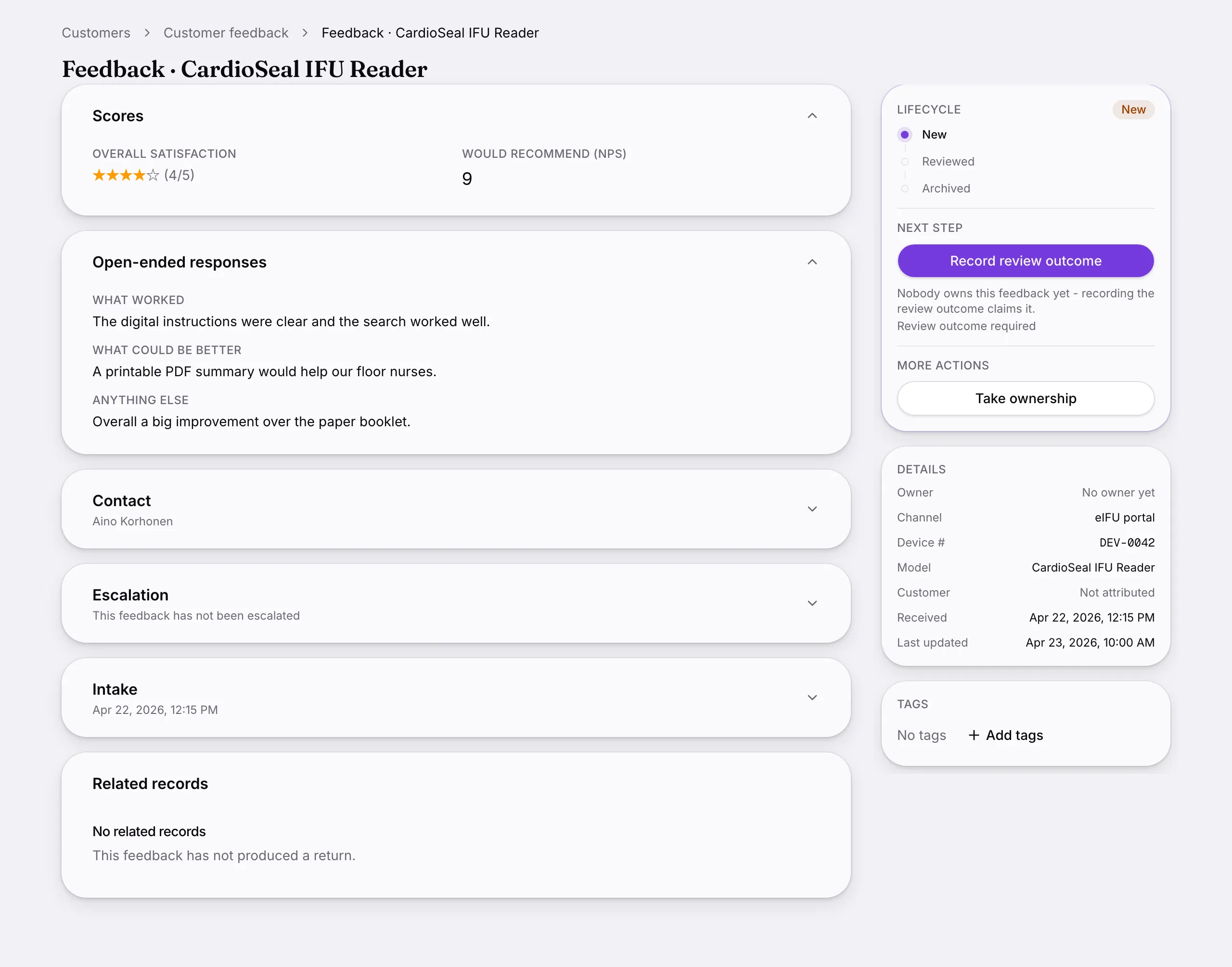The height and width of the screenshot is (967, 1232).
Task: Click the No owner yet value
Action: pyautogui.click(x=1117, y=493)
